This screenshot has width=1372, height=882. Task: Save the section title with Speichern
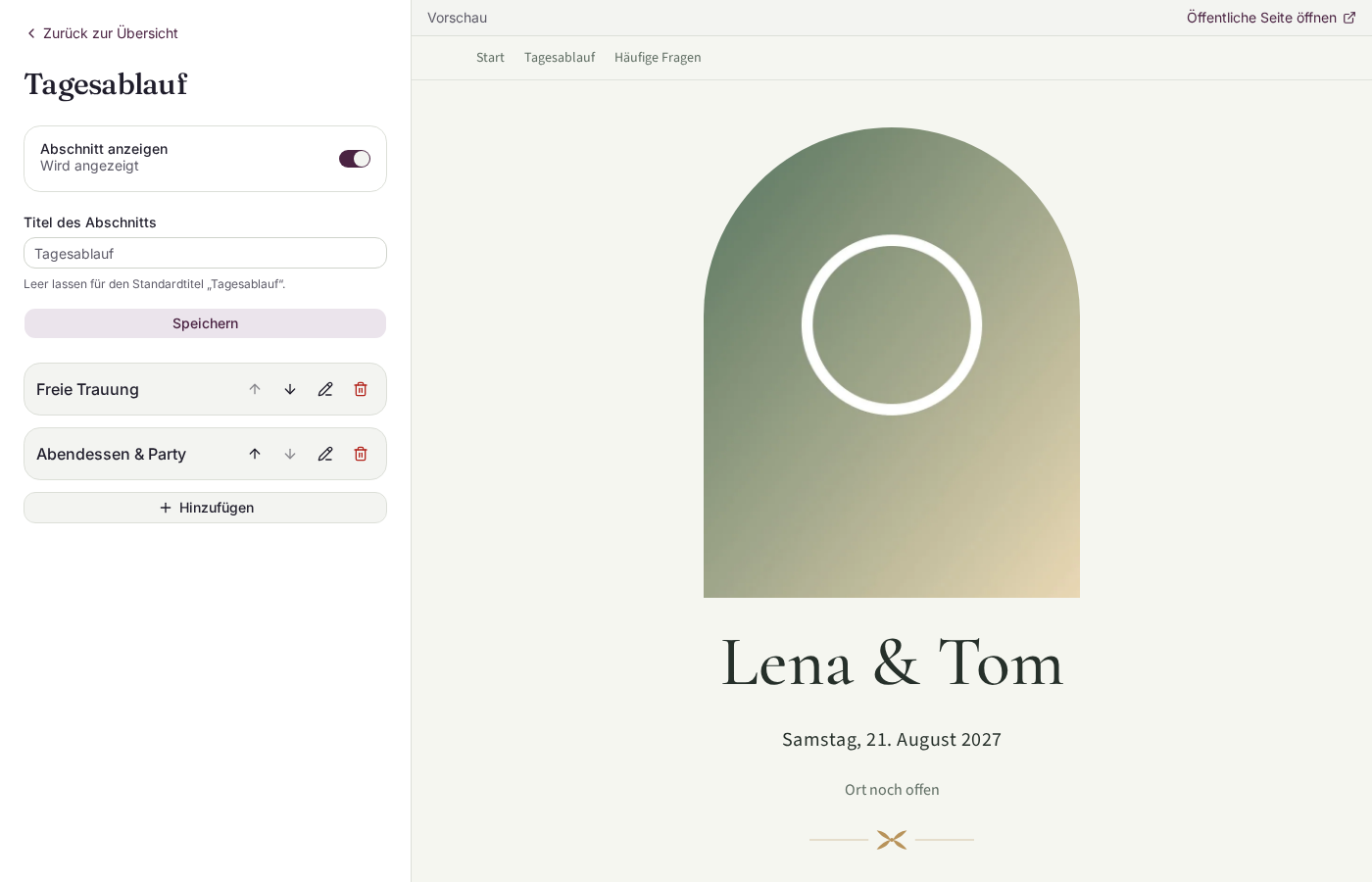coord(205,323)
